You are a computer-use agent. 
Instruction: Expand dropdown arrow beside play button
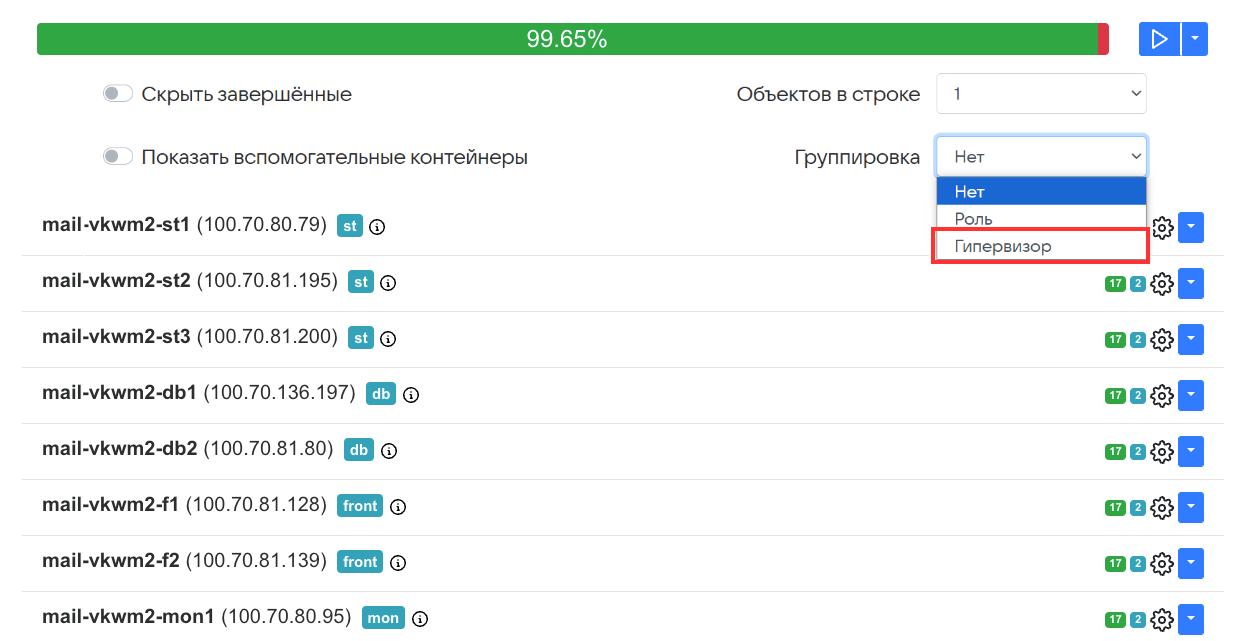coord(1195,39)
